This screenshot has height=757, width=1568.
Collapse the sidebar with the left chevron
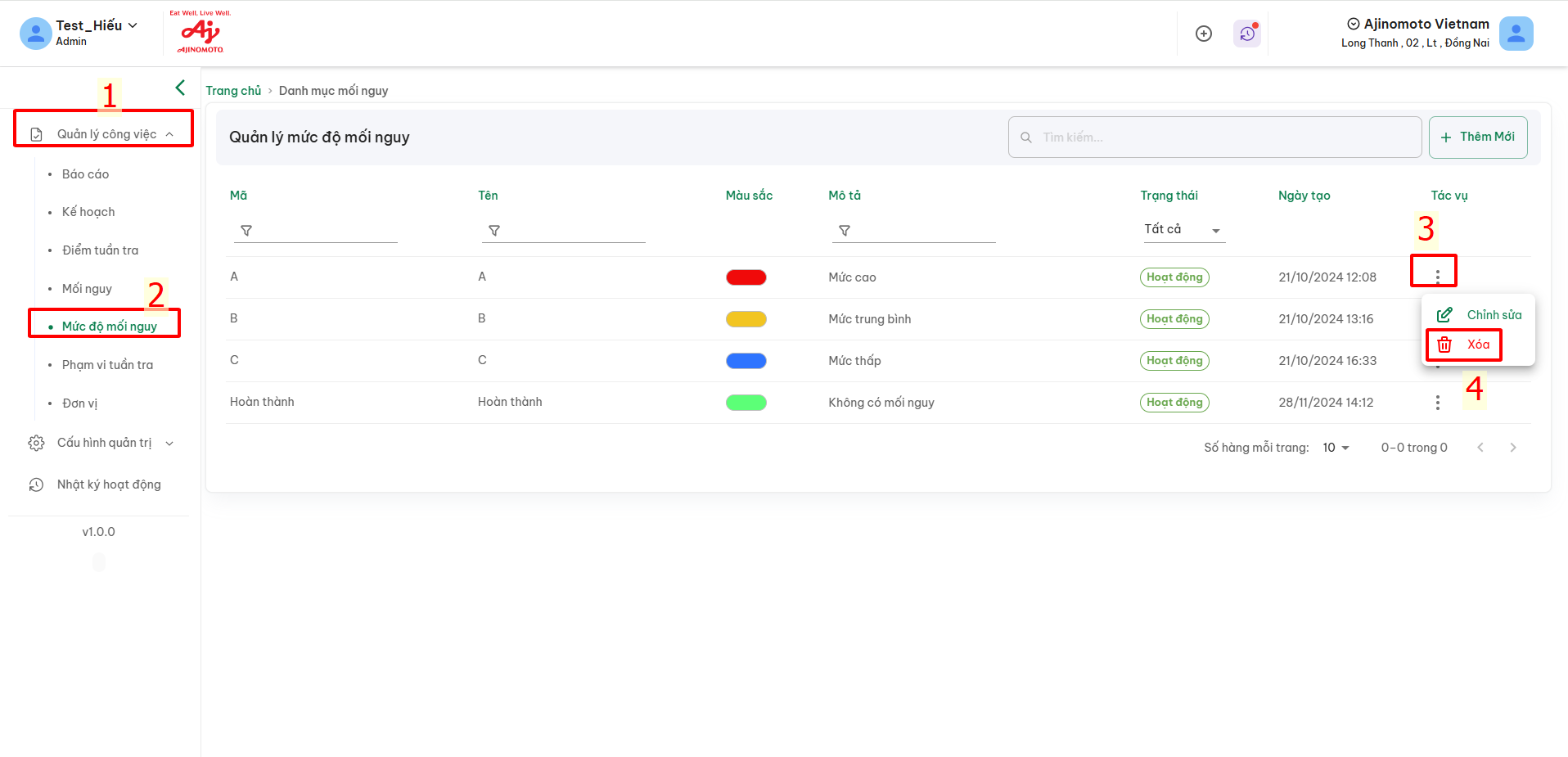[x=180, y=88]
